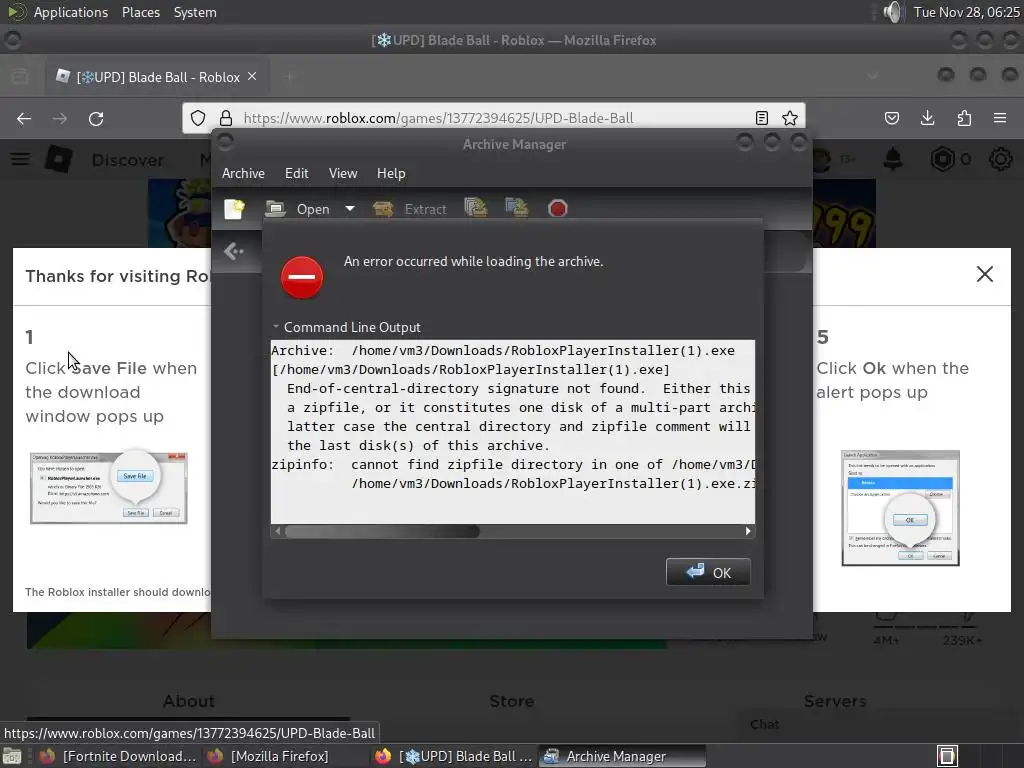Close Roblox download instructions popup

click(985, 274)
